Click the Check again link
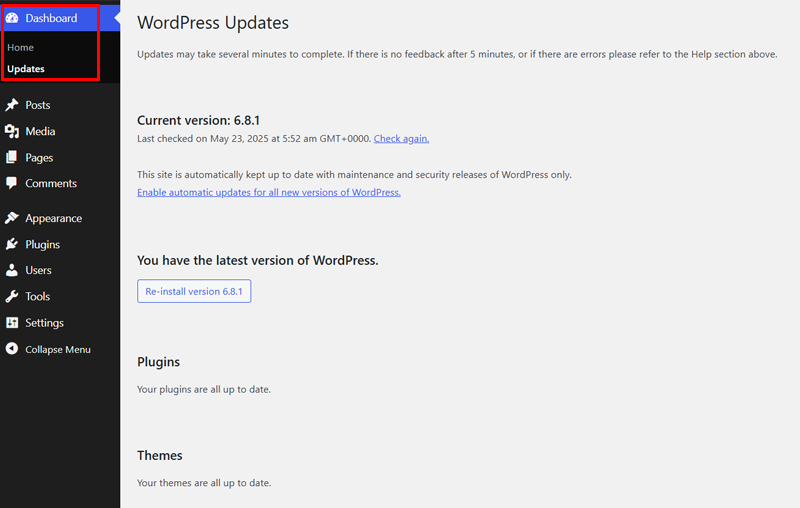This screenshot has width=800, height=508. (x=402, y=139)
